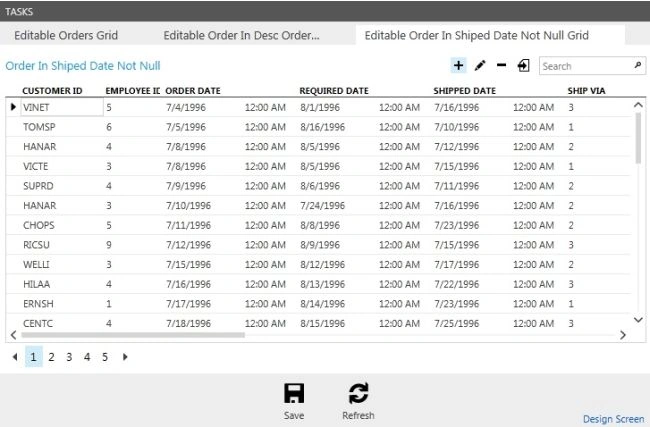Click order date 7/18/1996 cell
650x427 pixels.
(x=188, y=323)
